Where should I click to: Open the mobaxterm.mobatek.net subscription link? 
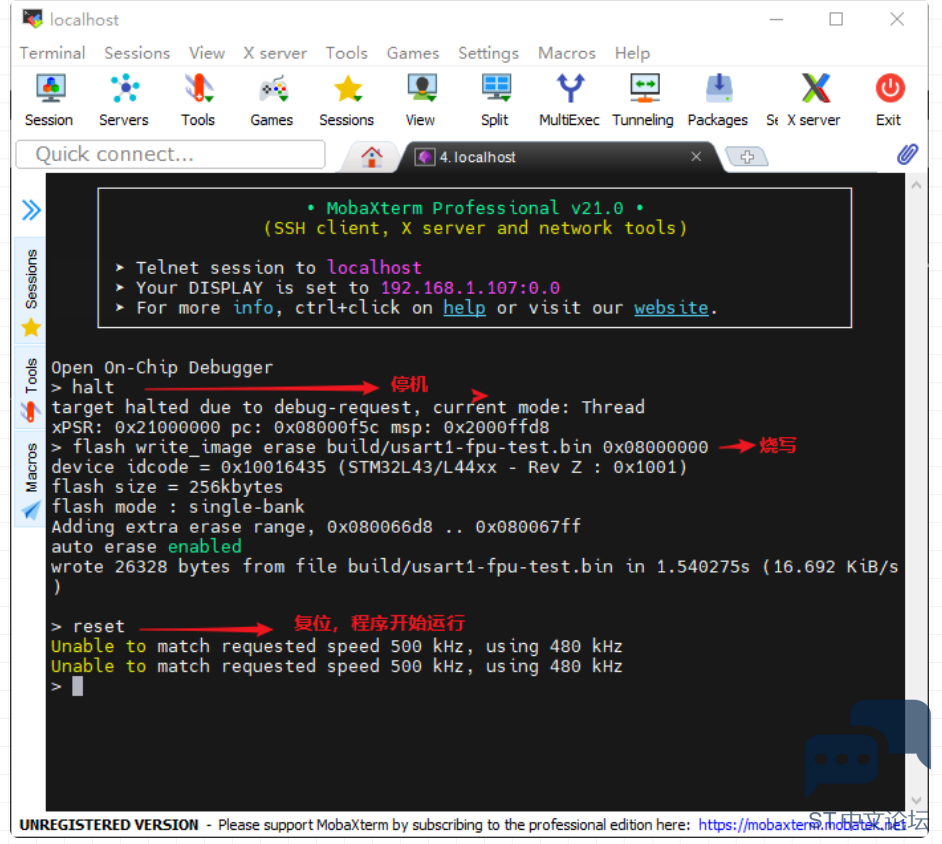(x=802, y=825)
